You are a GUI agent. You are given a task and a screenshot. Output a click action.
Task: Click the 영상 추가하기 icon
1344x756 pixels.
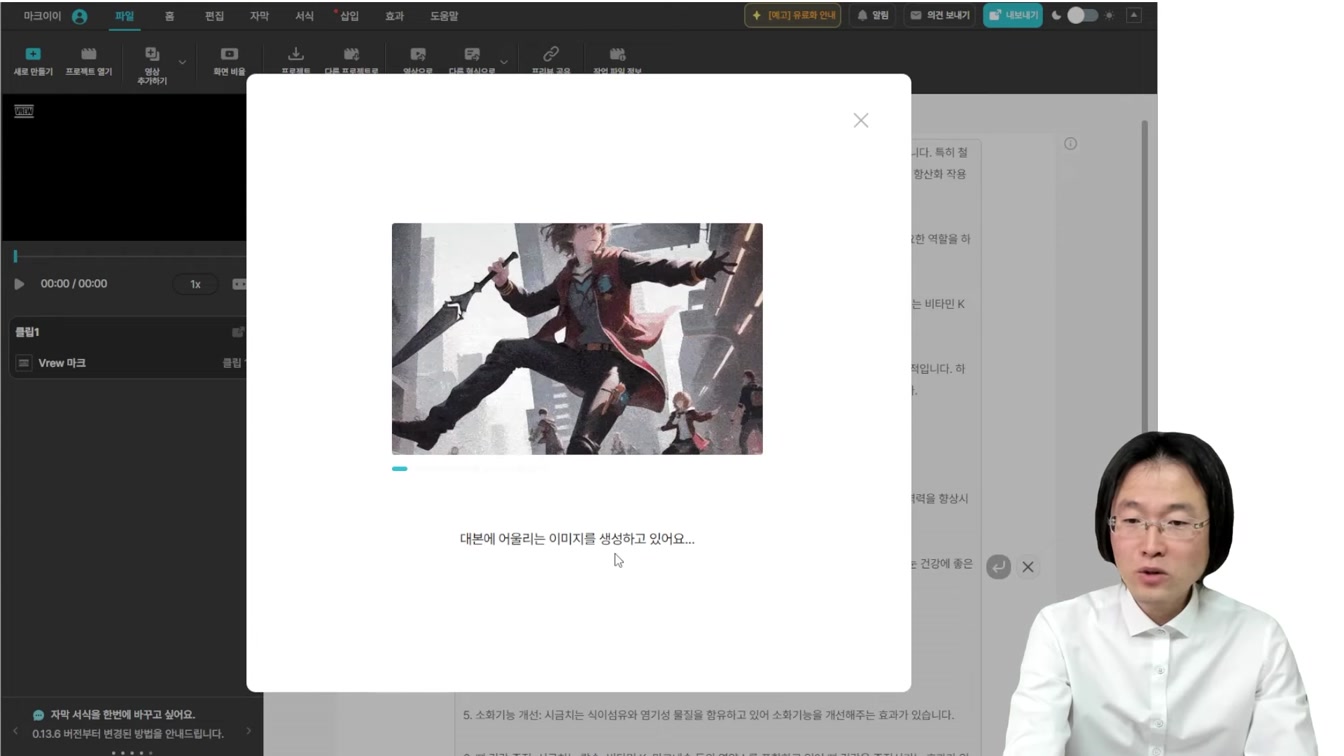(152, 54)
